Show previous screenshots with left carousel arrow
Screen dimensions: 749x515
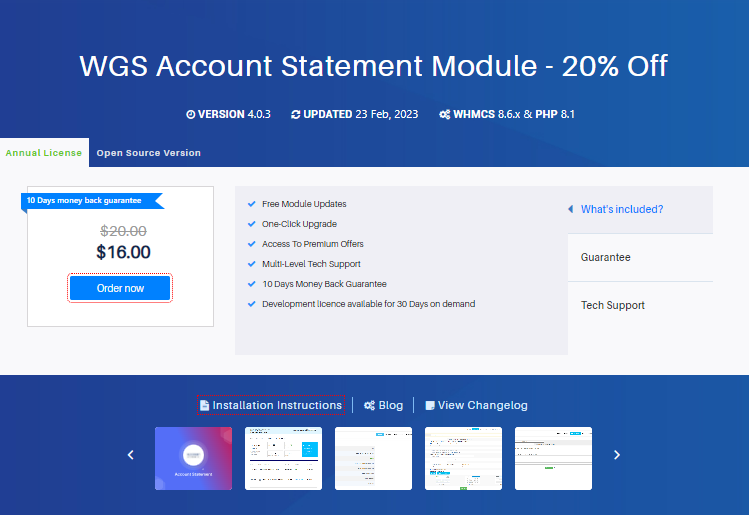pyautogui.click(x=130, y=455)
